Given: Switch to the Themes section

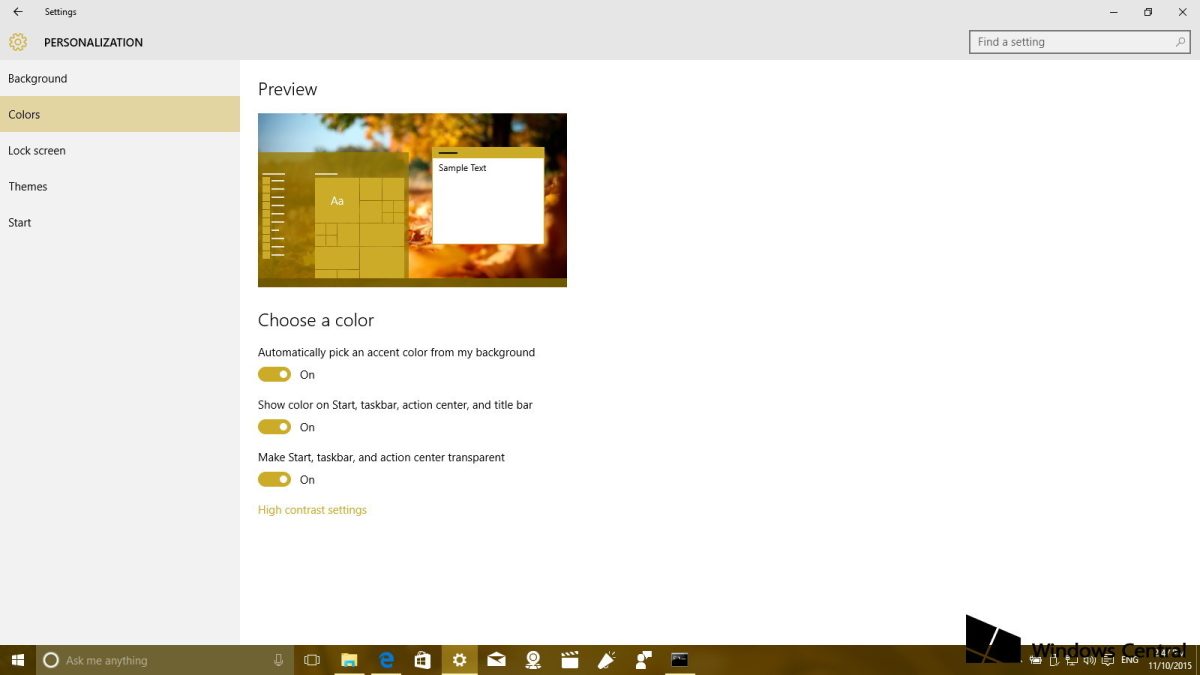Looking at the screenshot, I should pos(28,186).
